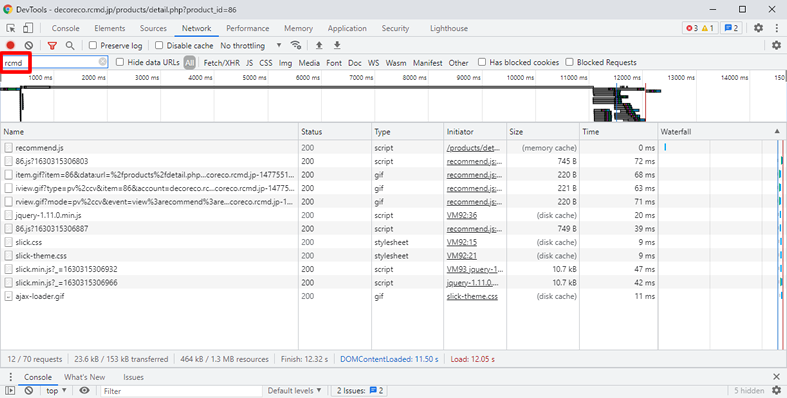787x398 pixels.
Task: Sort by Waterfall column arrow
Action: click(x=777, y=131)
